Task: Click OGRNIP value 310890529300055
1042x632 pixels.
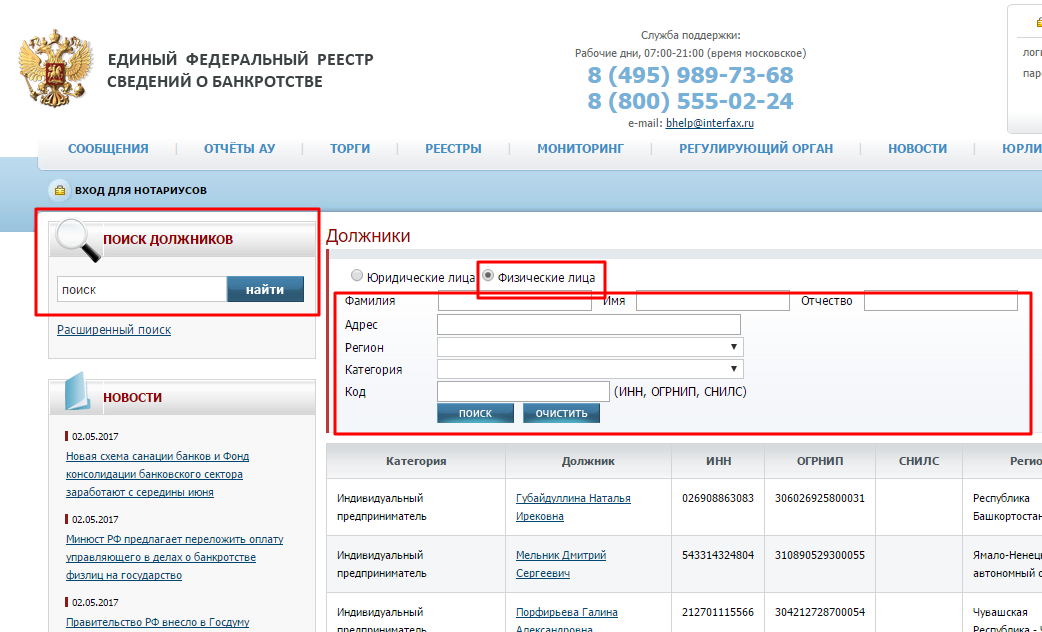Action: pyautogui.click(x=820, y=556)
